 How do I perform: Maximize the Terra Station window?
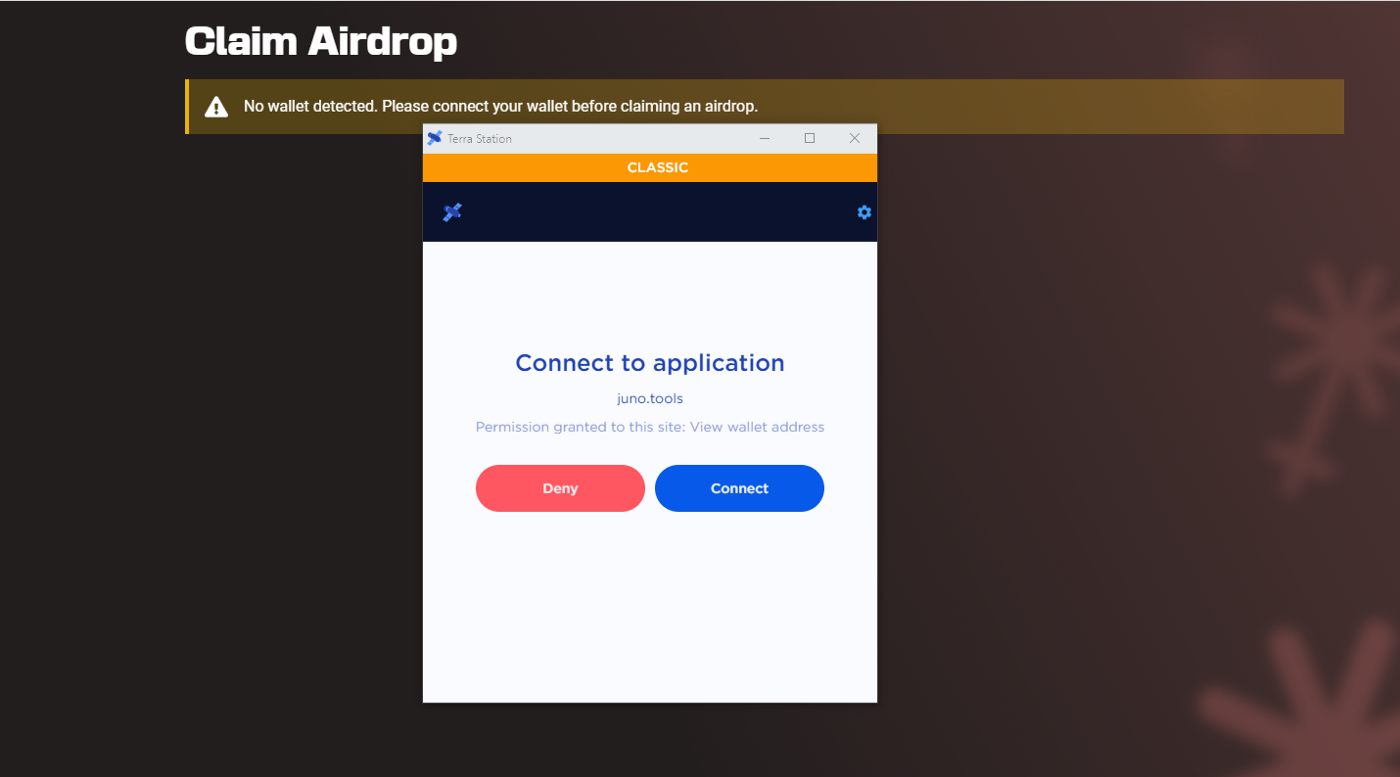(809, 138)
